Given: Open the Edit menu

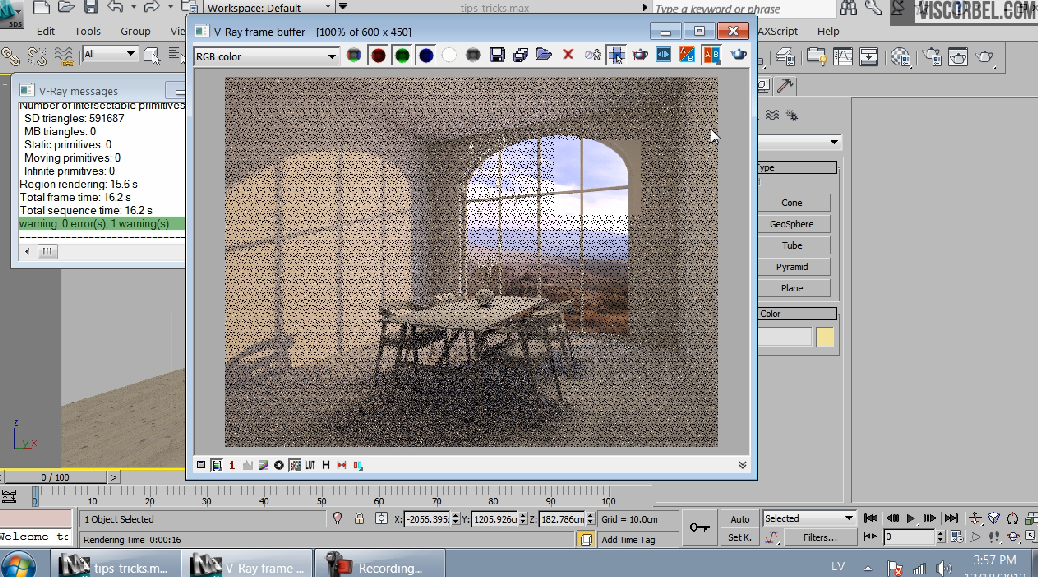Looking at the screenshot, I should tap(46, 31).
